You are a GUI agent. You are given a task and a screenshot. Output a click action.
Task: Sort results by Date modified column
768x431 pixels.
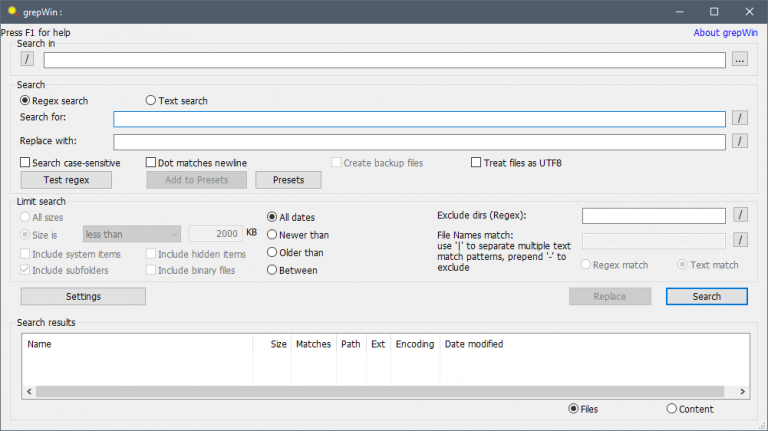click(x=474, y=344)
